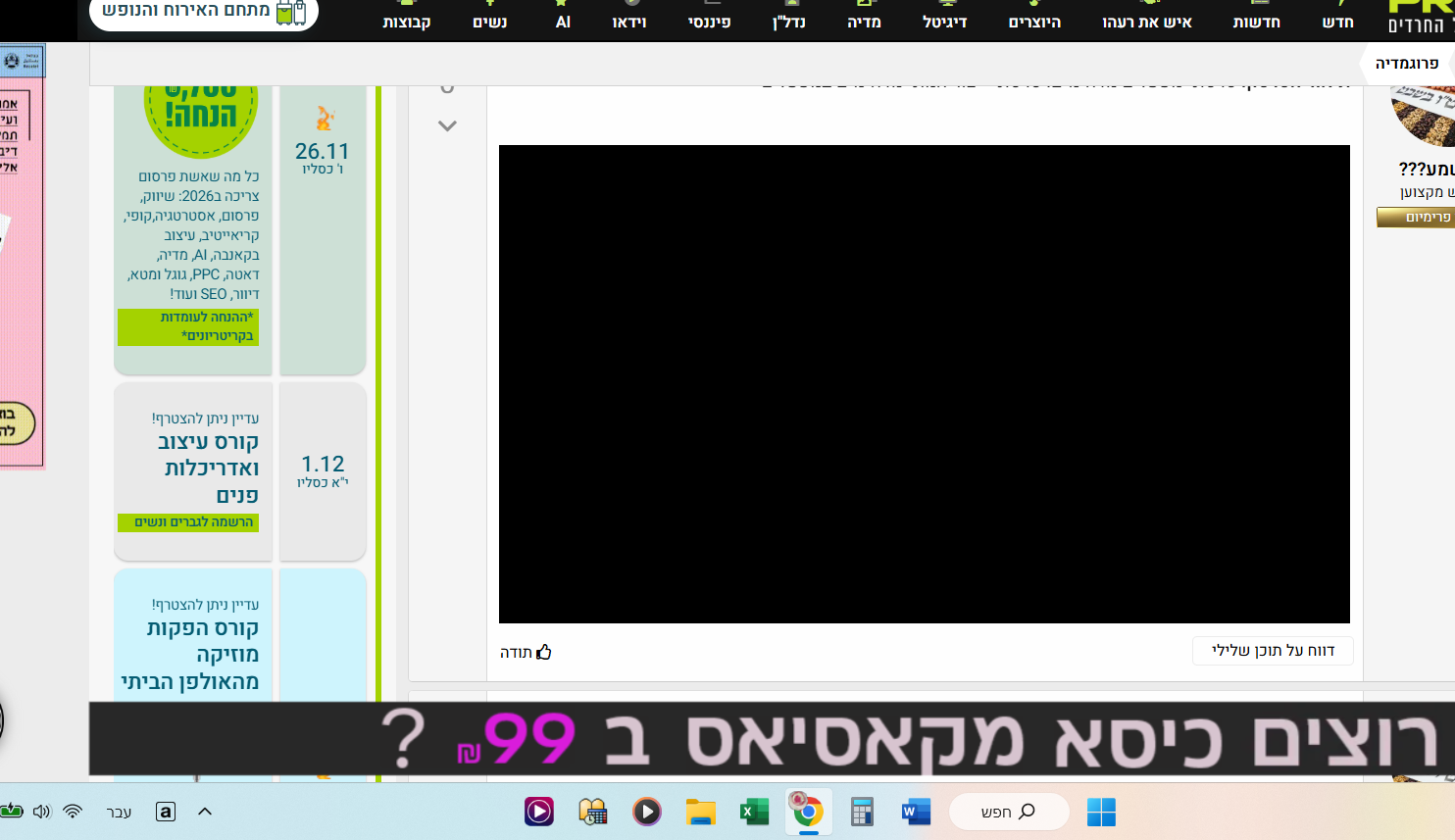This screenshot has height=840, width=1455.
Task: Check the battery status icon
Action: [11, 812]
